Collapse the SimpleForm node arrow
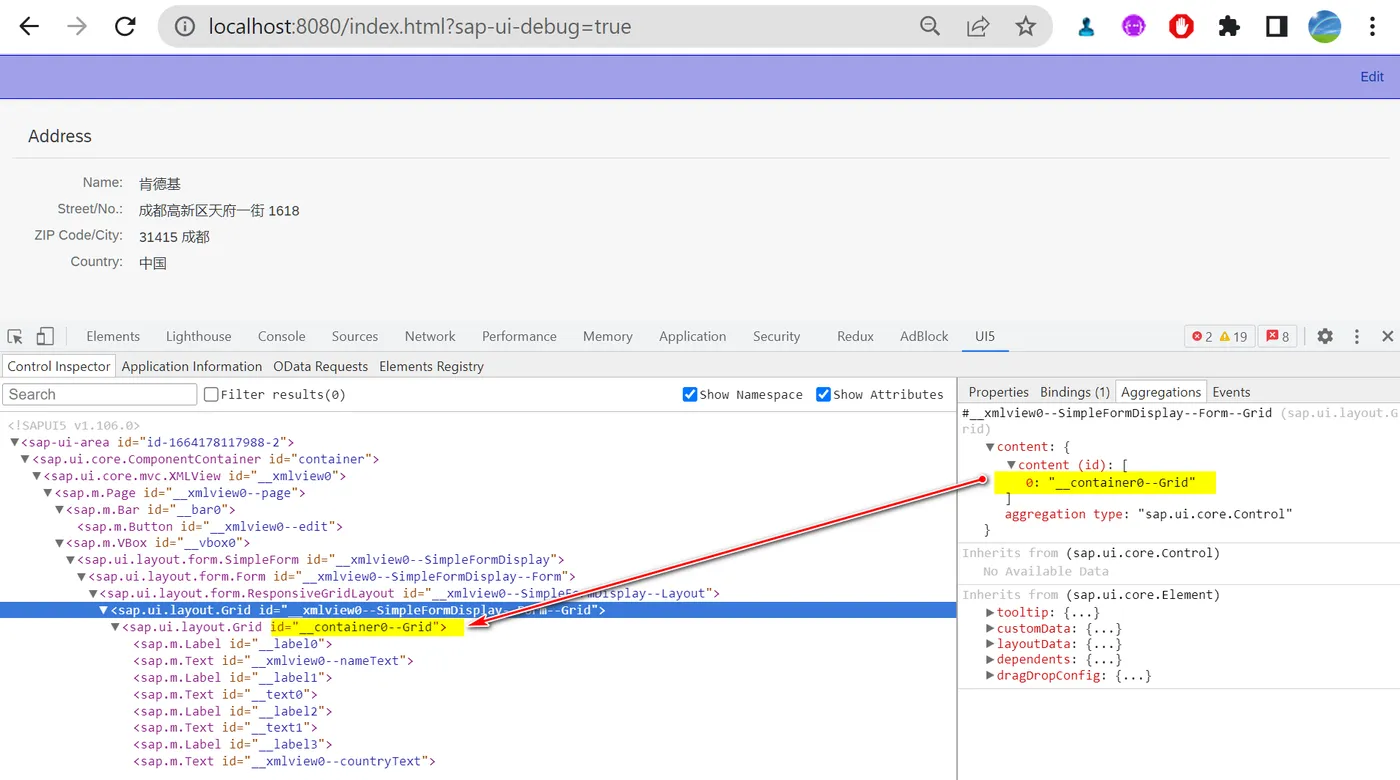The width and height of the screenshot is (1400, 780). click(x=71, y=560)
